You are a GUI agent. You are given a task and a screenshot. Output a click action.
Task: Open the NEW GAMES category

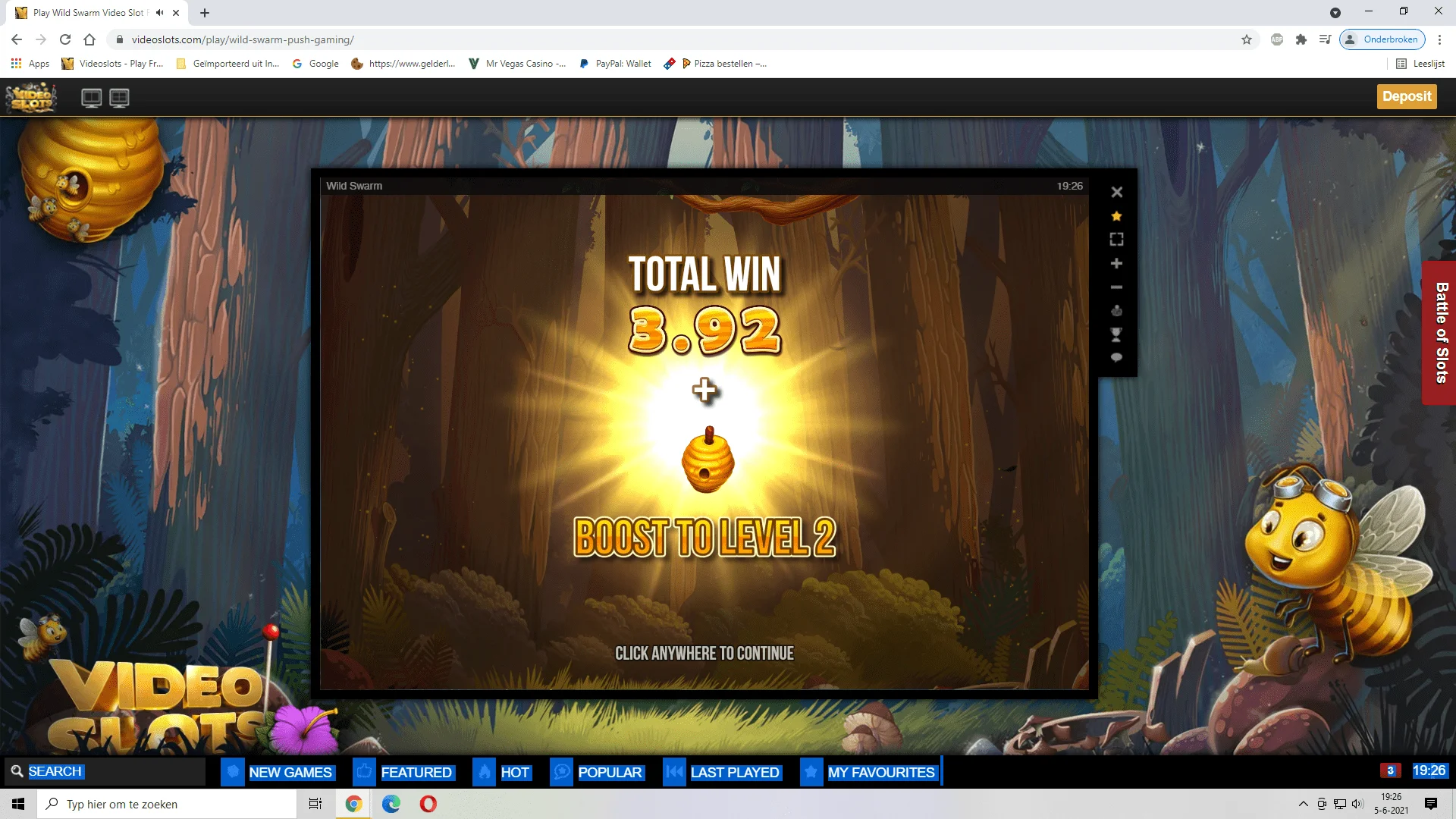278,772
